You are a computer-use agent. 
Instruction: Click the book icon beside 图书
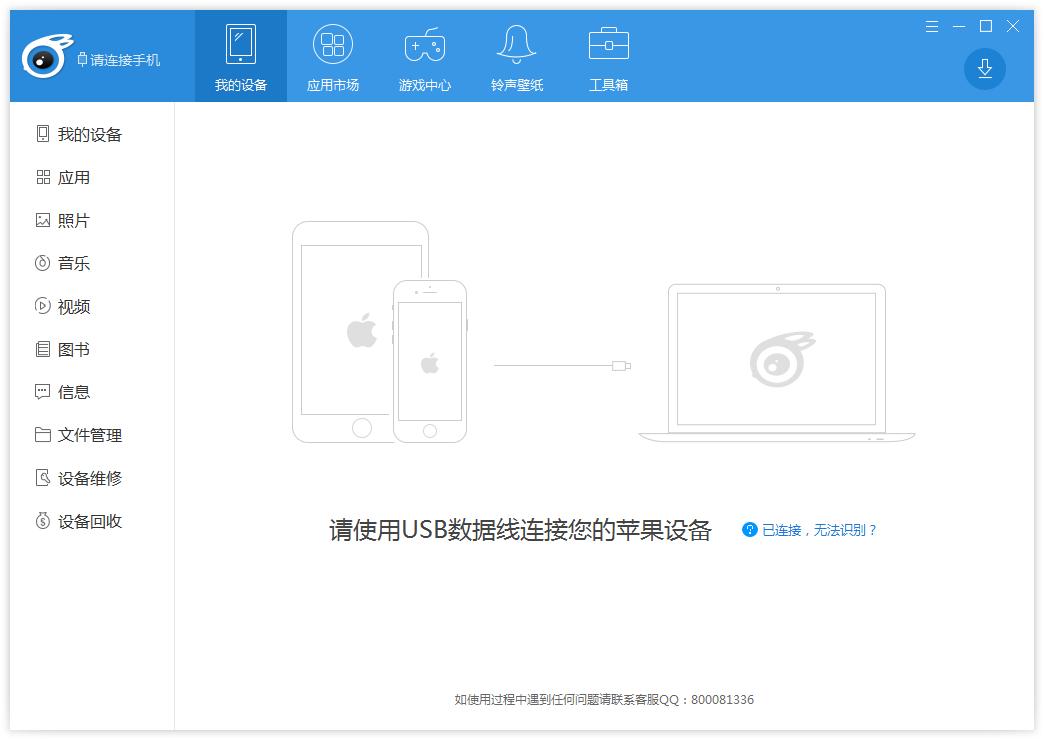(x=43, y=349)
